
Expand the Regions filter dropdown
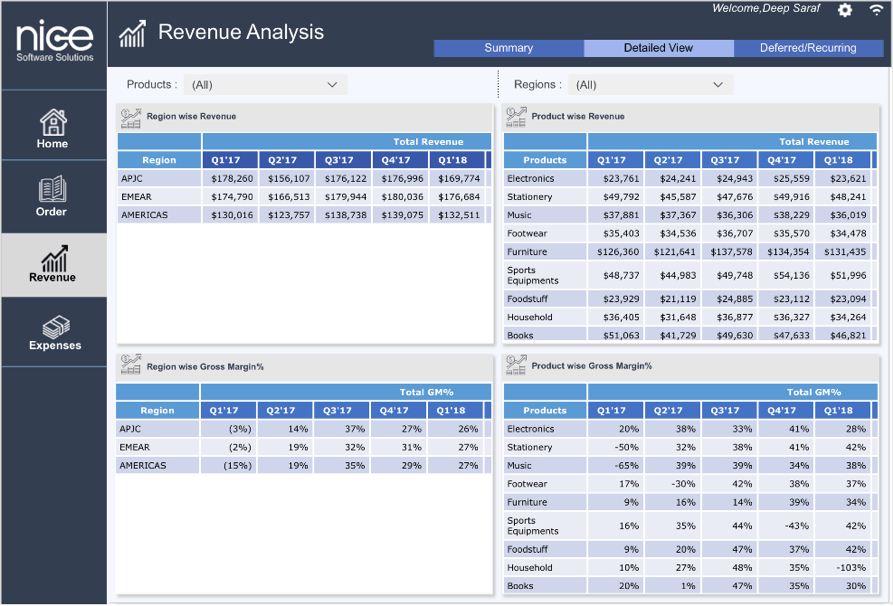[649, 85]
